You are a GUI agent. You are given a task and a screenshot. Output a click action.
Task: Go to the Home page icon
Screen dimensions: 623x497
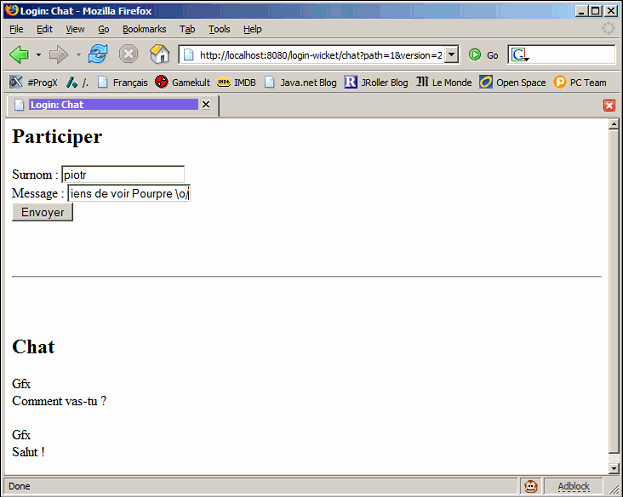159,54
